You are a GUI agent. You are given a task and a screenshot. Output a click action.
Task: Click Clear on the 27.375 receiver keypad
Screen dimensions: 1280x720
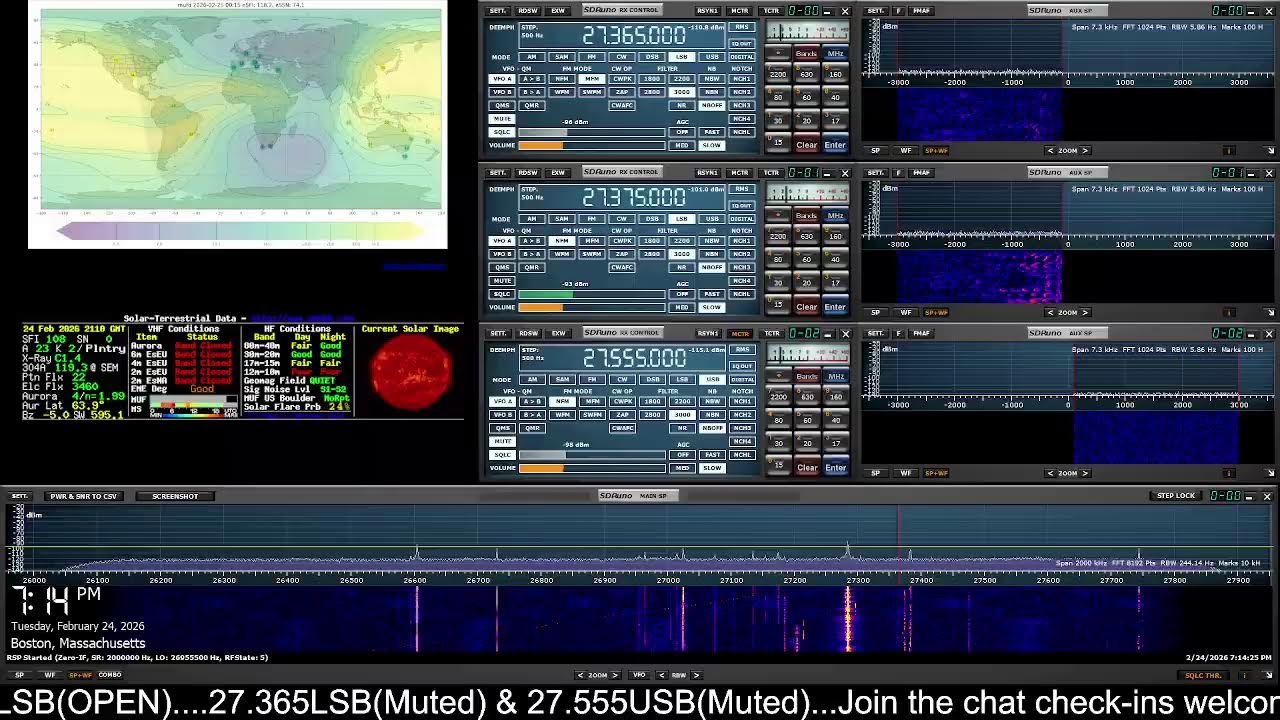pos(806,307)
